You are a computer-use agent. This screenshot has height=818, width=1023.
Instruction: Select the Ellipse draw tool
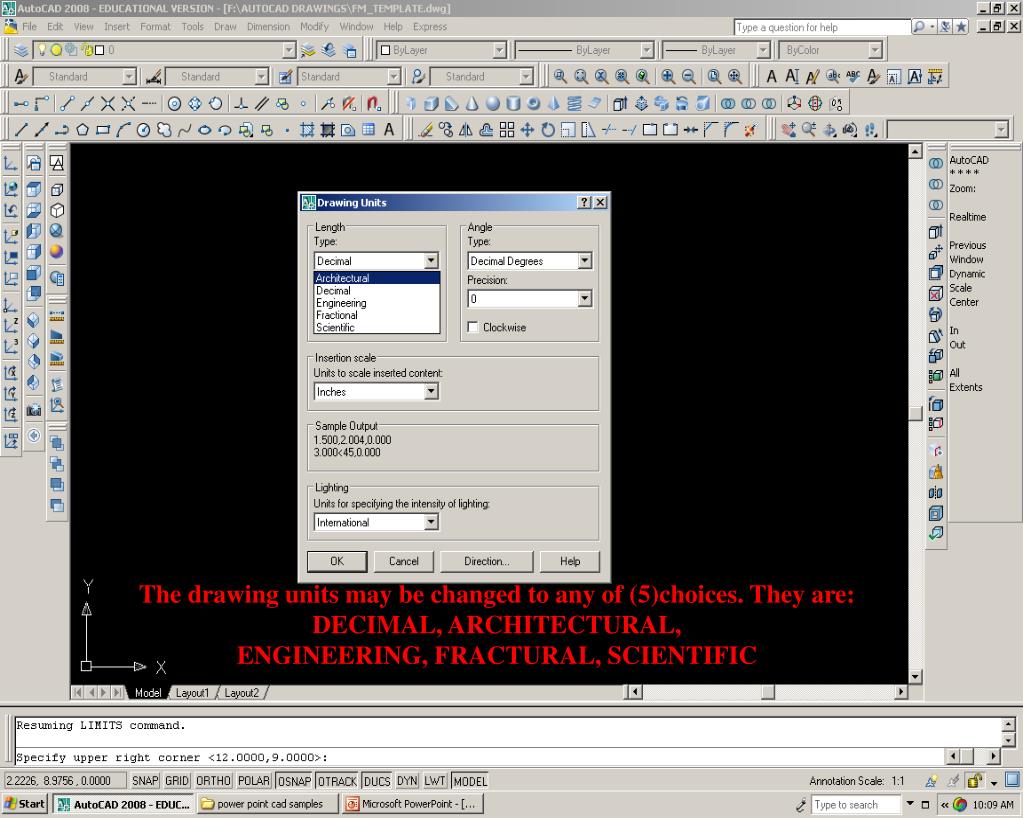click(204, 130)
